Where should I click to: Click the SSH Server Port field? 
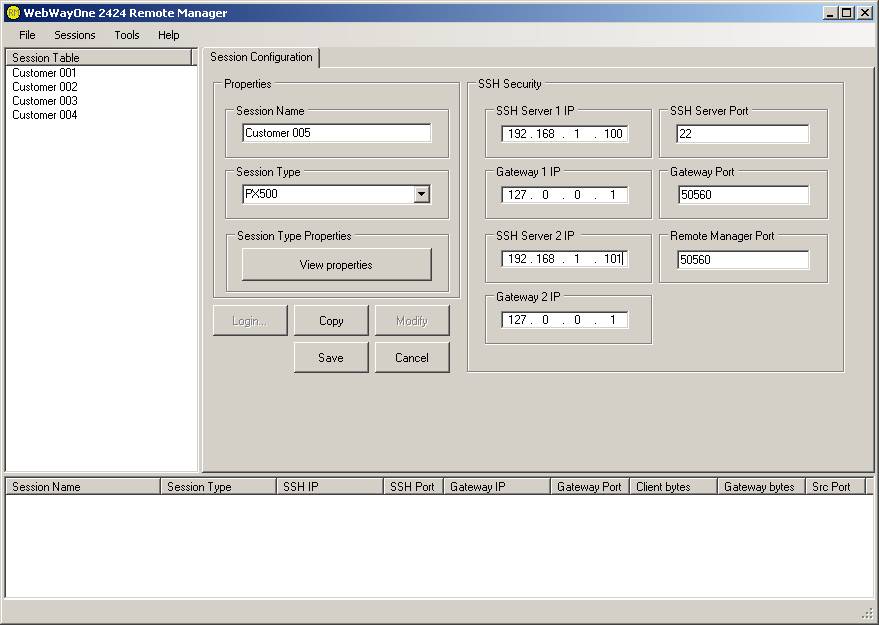(742, 134)
